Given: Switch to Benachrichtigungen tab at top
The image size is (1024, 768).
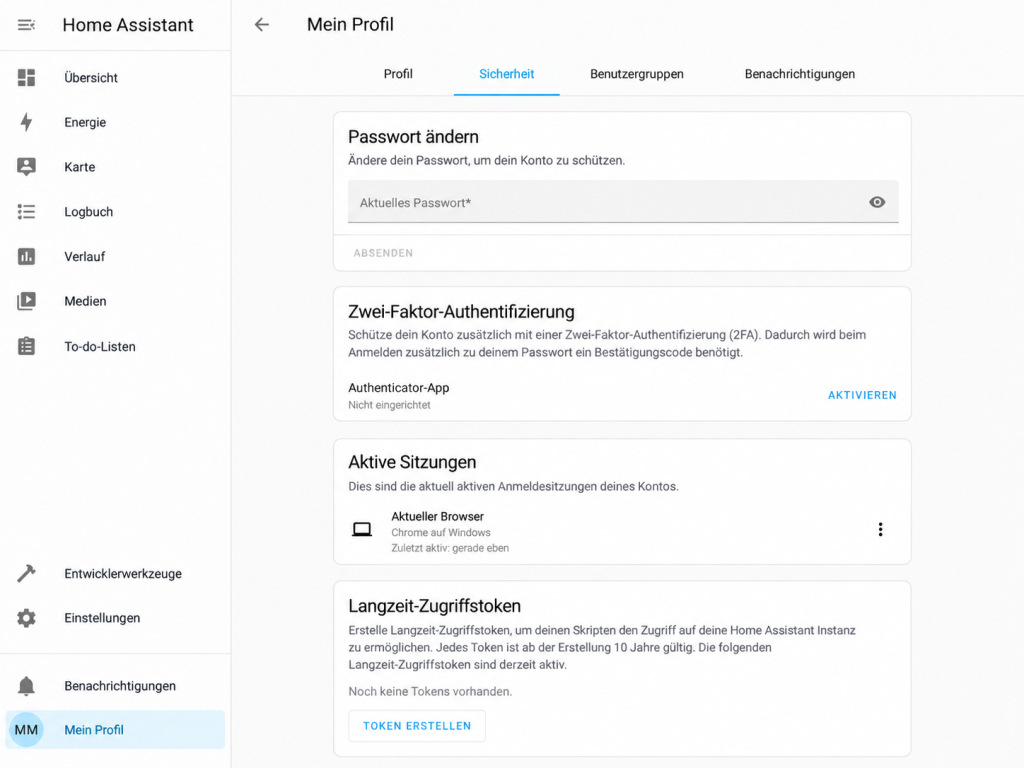Looking at the screenshot, I should point(799,74).
